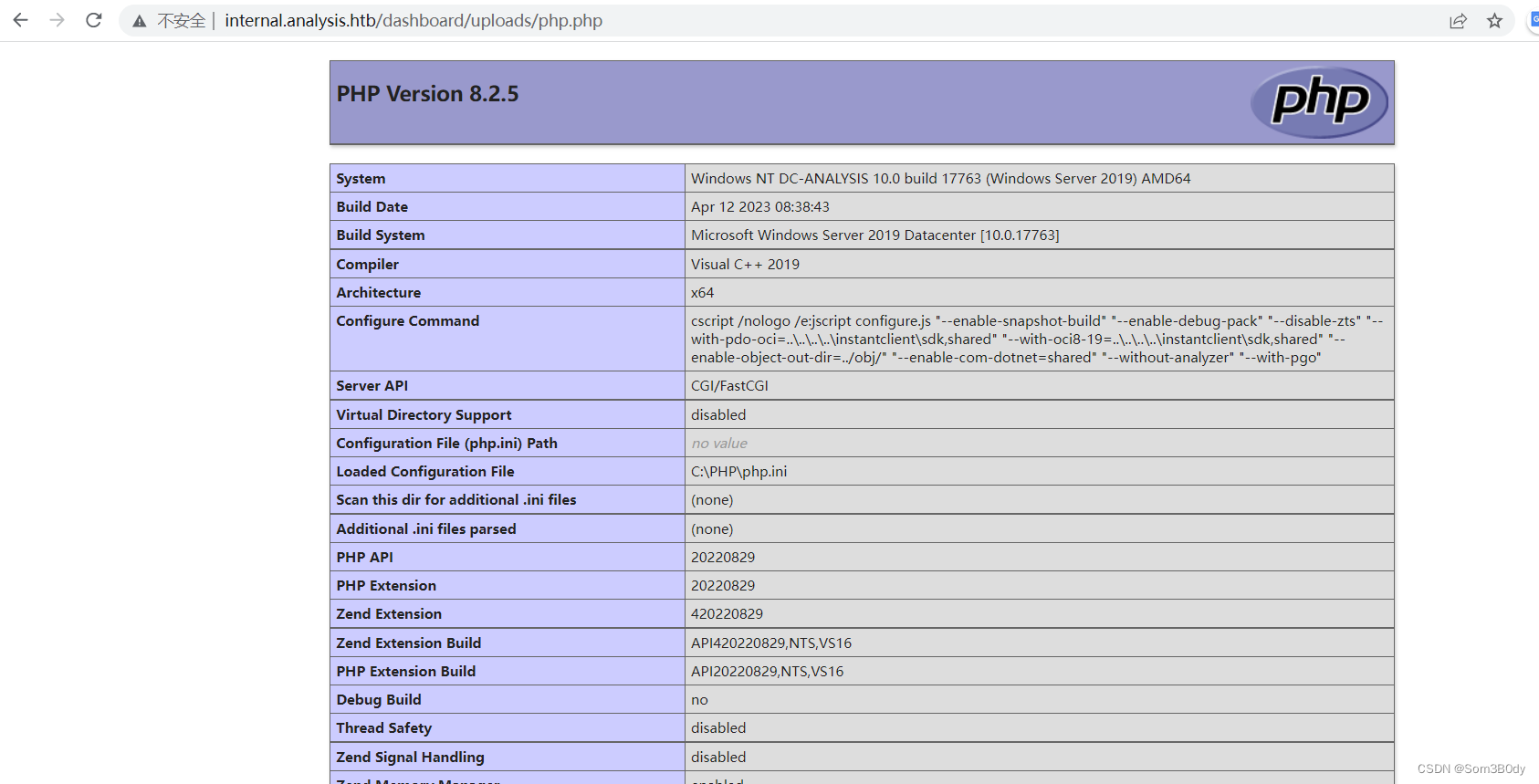Viewport: 1539px width, 784px height.
Task: Click the italic 'no value' cell
Action: pos(719,444)
